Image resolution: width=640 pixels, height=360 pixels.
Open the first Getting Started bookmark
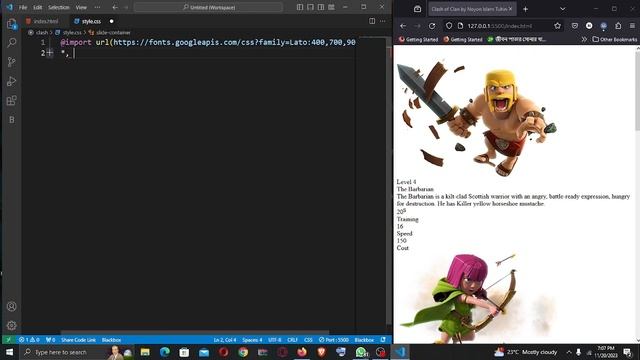(418, 39)
